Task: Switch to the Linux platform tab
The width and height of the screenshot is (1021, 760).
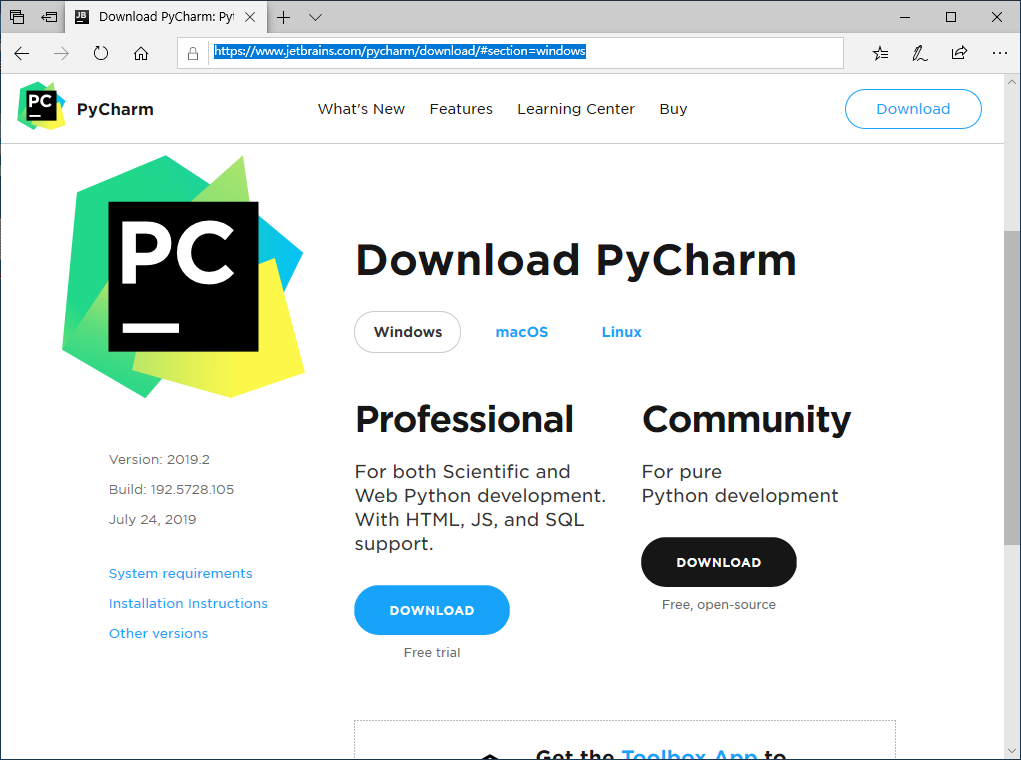Action: 621,332
